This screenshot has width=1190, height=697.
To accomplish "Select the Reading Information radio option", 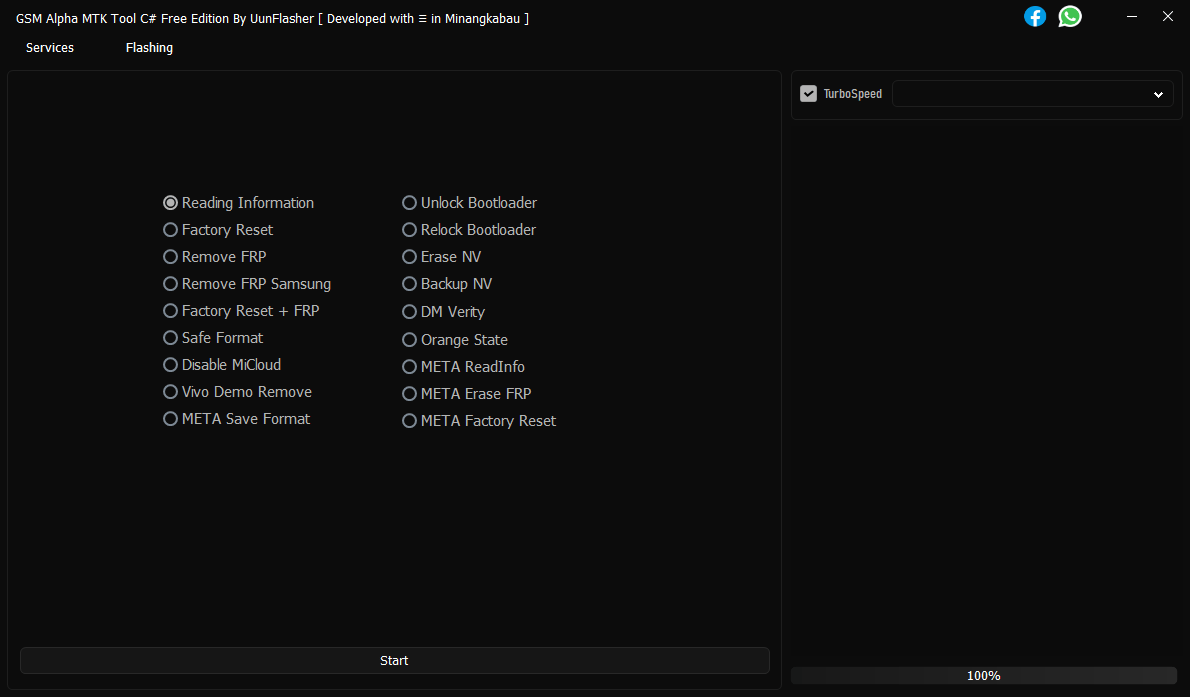I will point(171,203).
